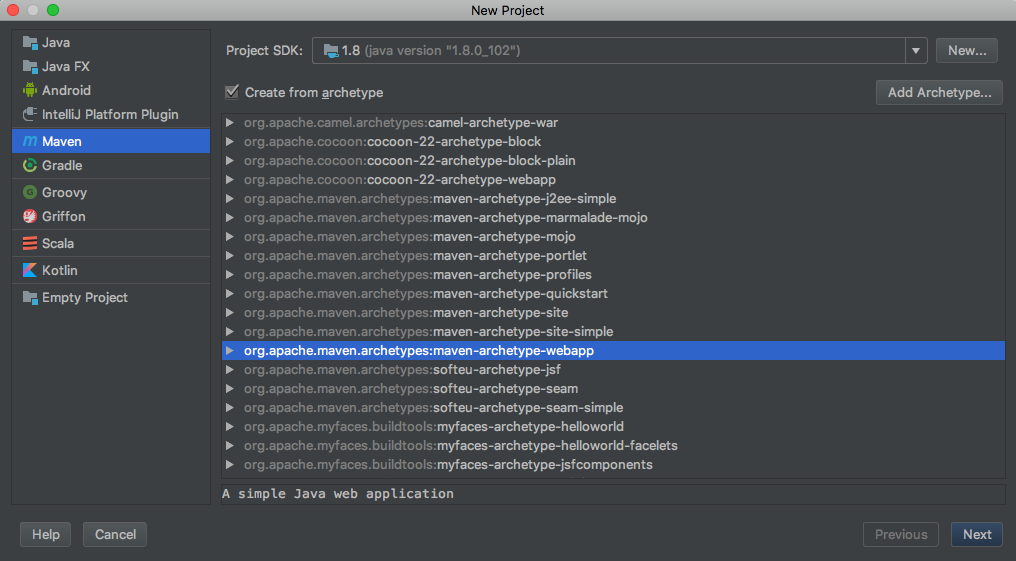Click the 'A simple Java web application' description

coord(338,494)
